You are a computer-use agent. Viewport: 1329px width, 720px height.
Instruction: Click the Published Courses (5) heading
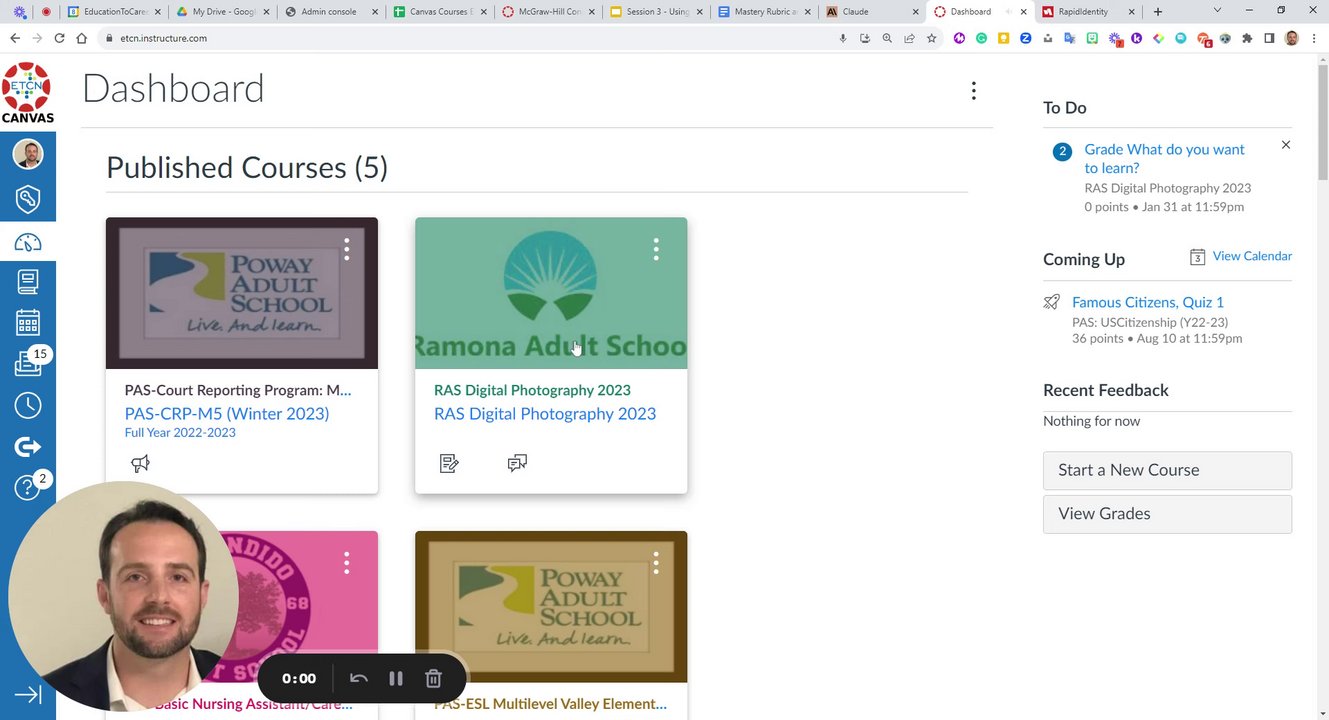[x=247, y=167]
